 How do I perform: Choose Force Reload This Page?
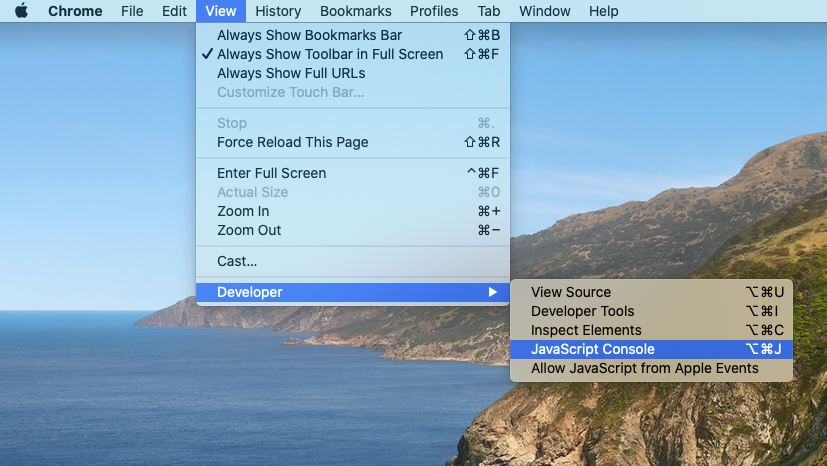pos(353,142)
